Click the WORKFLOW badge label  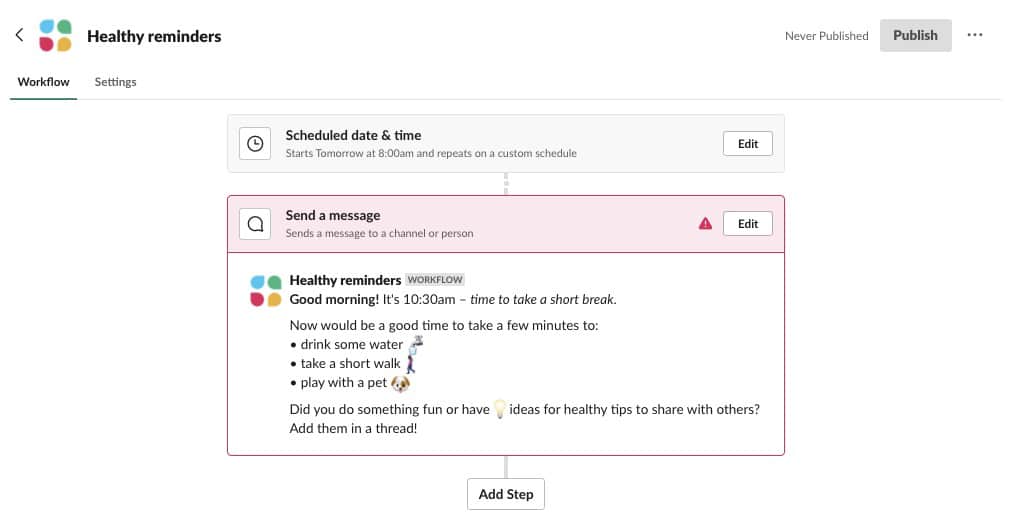[434, 280]
